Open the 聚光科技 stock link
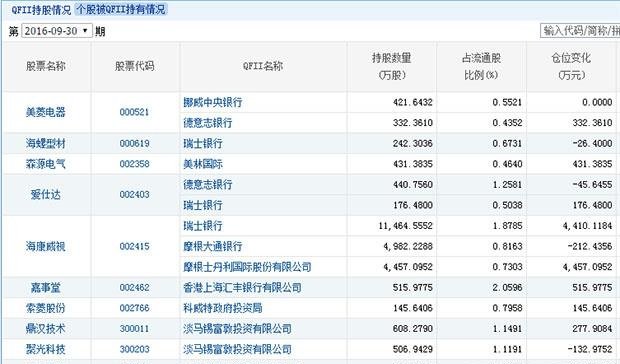The width and height of the screenshot is (620, 364). tap(45, 349)
